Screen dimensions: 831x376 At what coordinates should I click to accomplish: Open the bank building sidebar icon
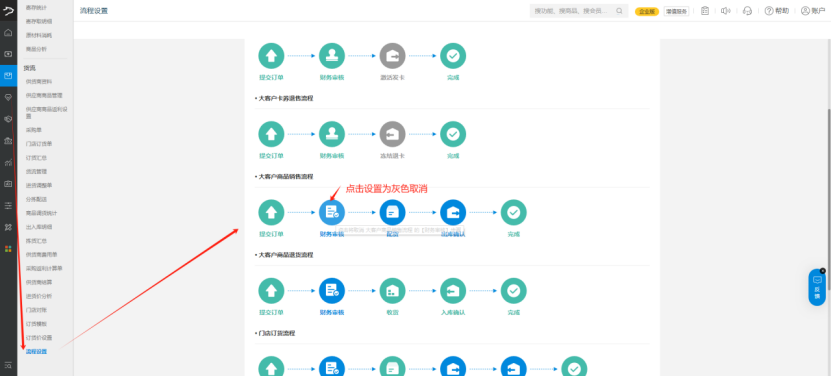click(8, 141)
